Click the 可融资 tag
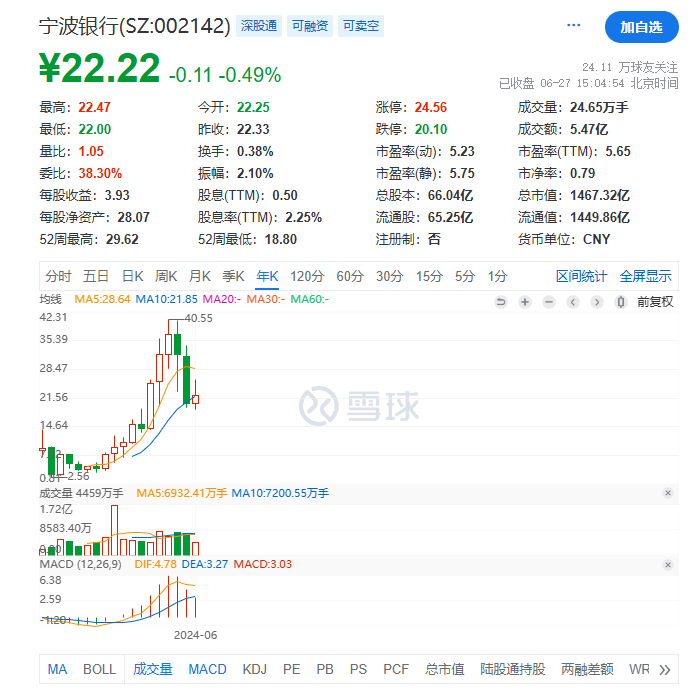697x699 pixels. 310,26
